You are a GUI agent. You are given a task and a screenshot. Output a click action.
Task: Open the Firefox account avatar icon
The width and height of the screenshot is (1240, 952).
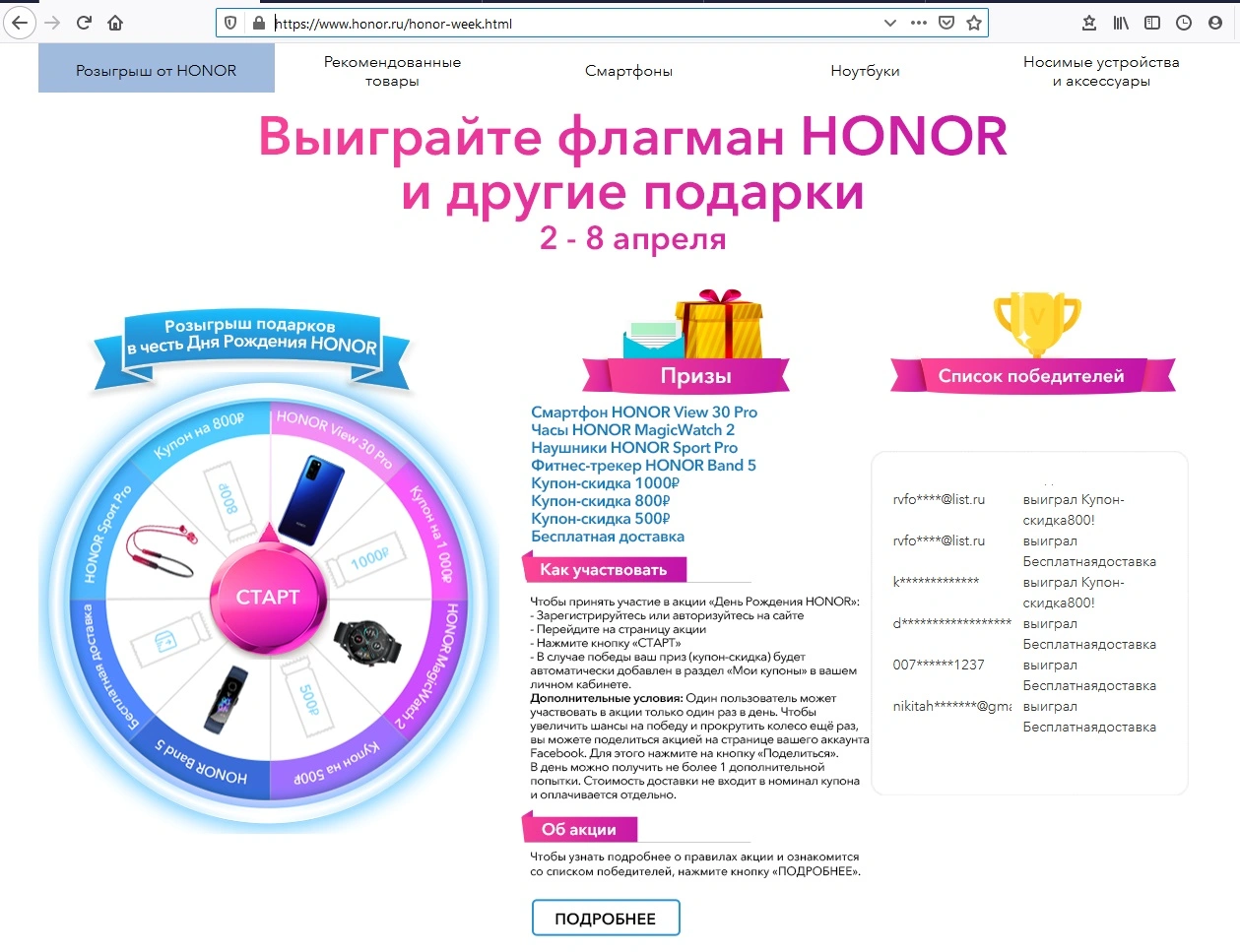(x=1215, y=23)
